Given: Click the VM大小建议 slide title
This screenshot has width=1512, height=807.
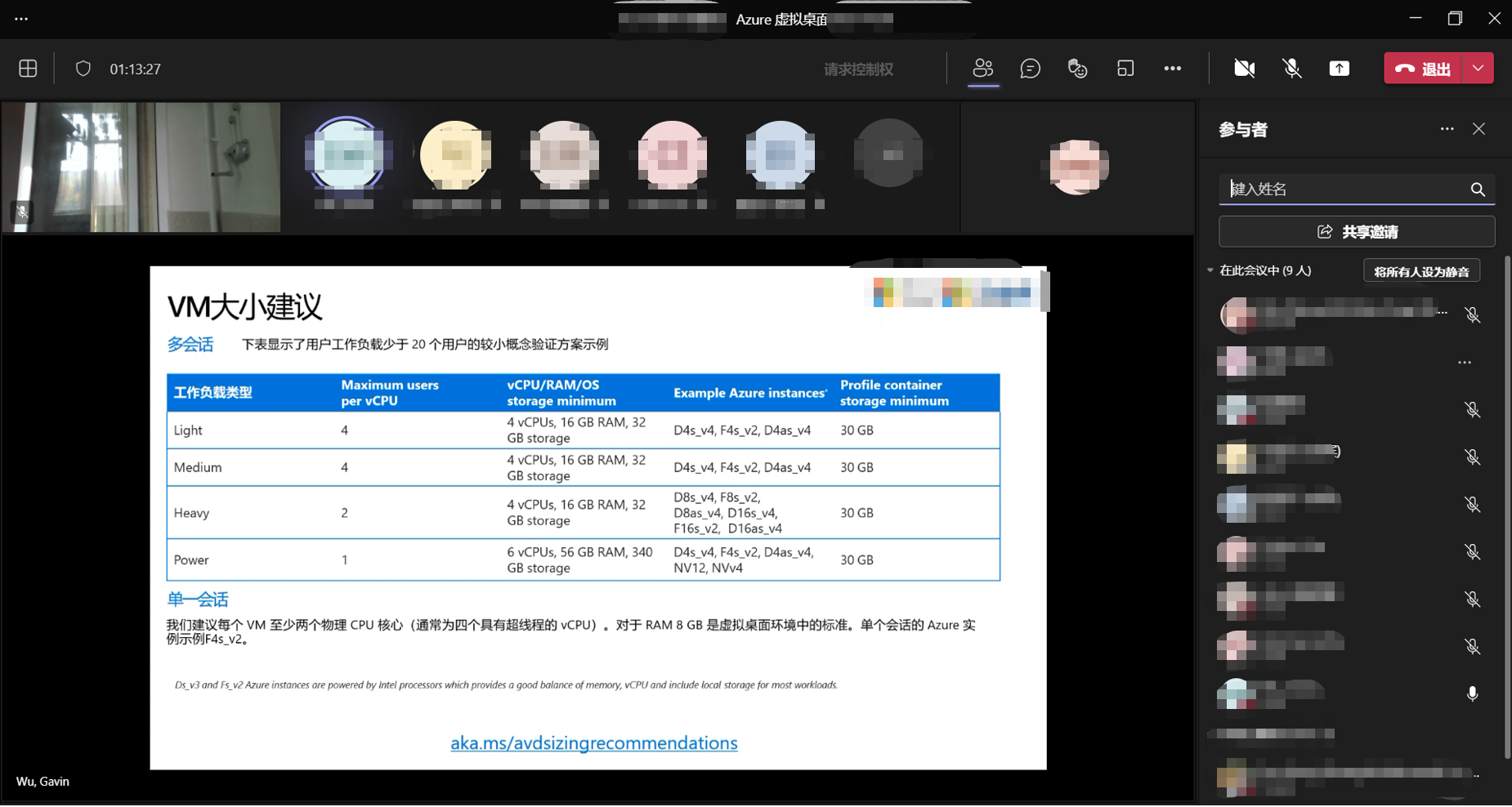Looking at the screenshot, I should pos(245,307).
